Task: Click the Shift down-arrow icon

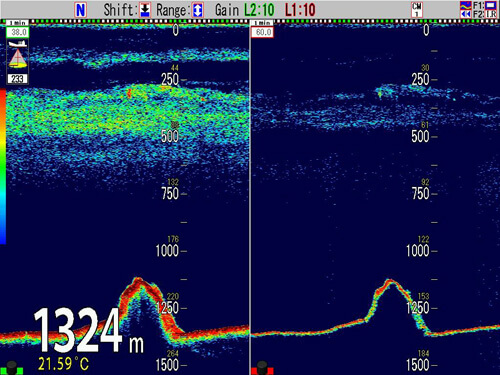Action: pyautogui.click(x=145, y=10)
